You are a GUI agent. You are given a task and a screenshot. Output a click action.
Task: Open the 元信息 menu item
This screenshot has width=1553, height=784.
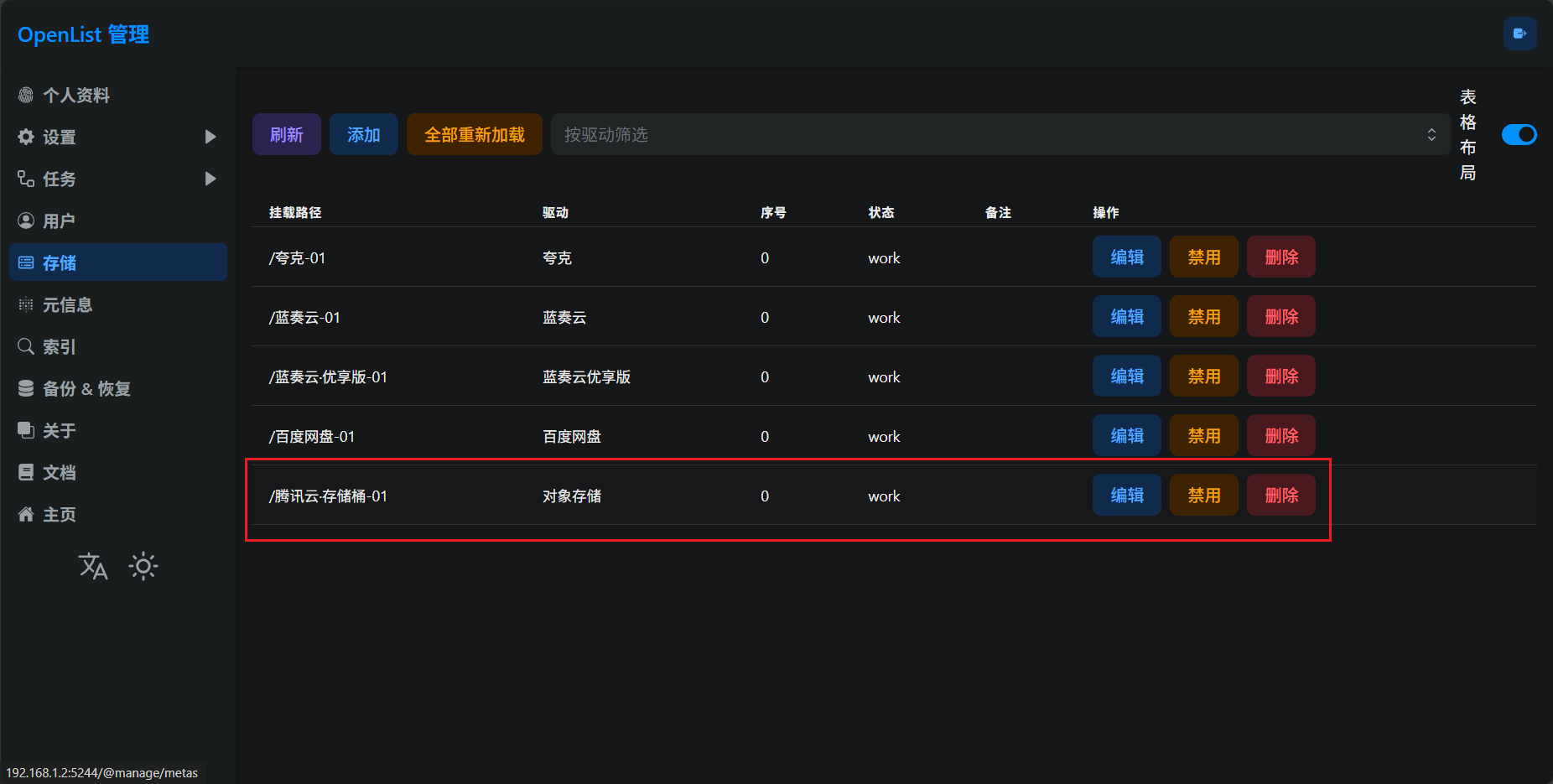pos(67,305)
